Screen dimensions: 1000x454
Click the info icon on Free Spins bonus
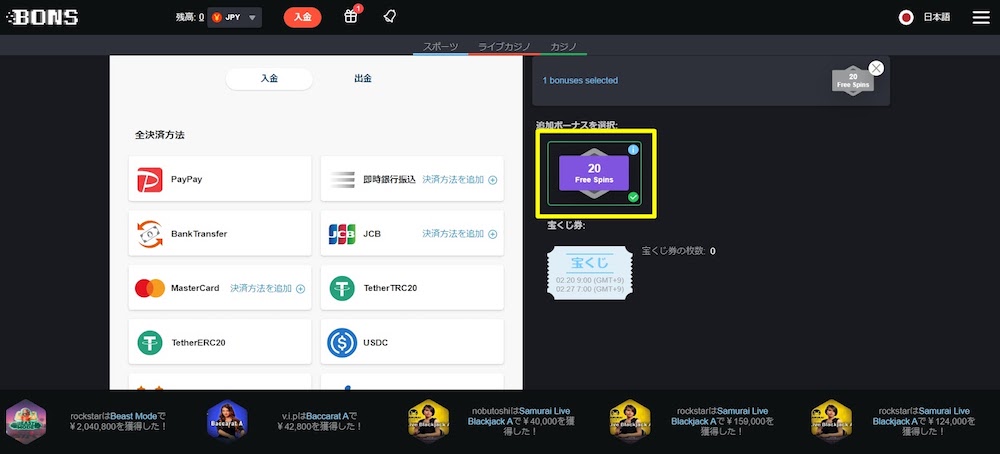632,150
